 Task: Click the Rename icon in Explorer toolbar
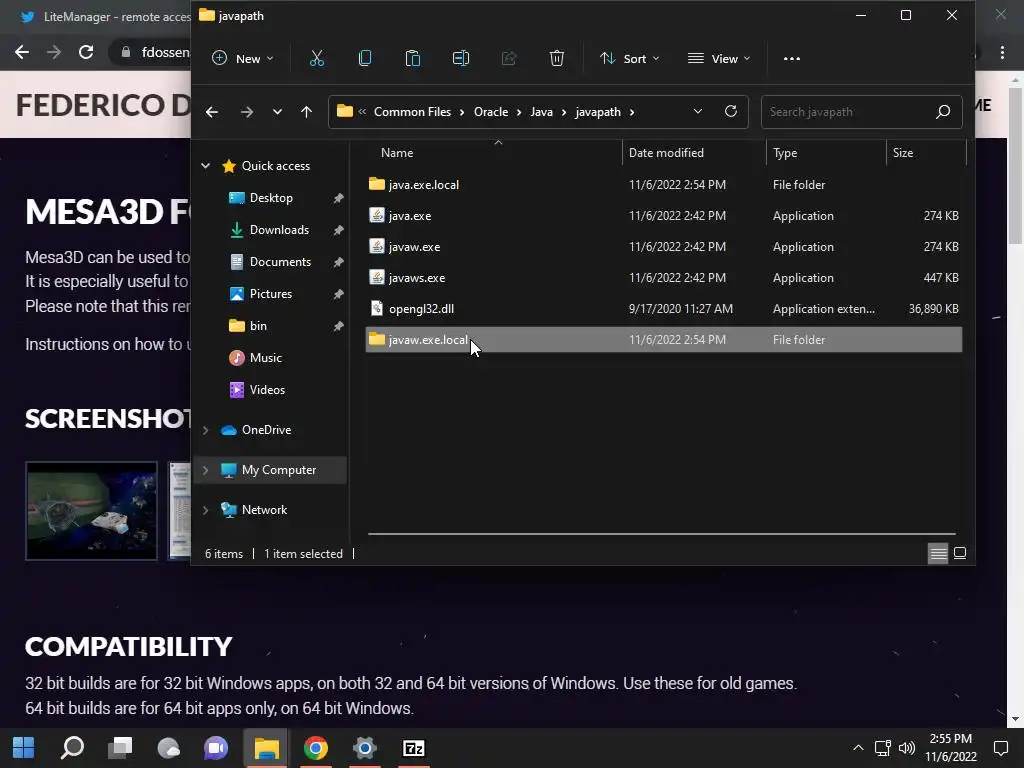(461, 59)
